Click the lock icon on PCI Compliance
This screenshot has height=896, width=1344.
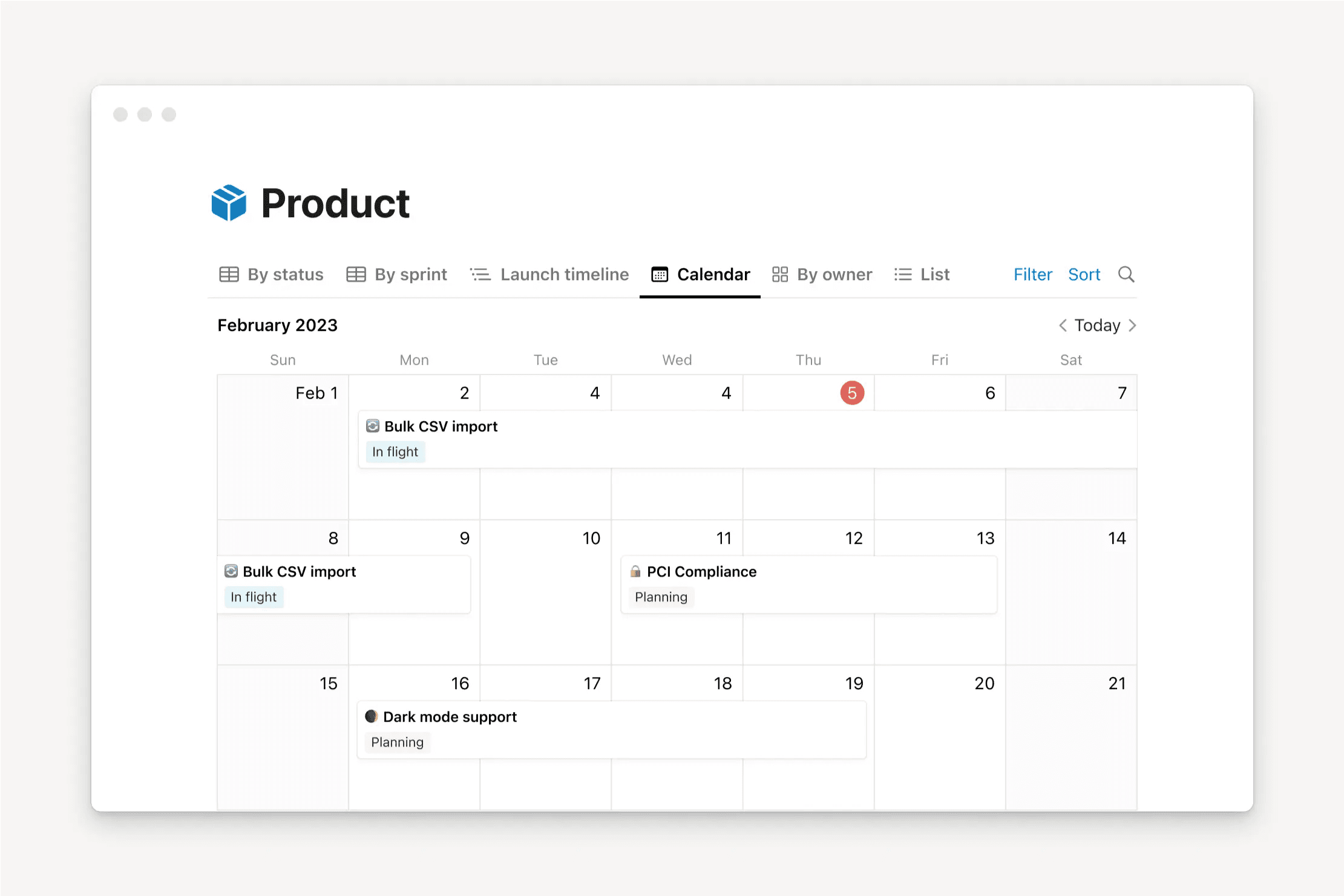(635, 571)
